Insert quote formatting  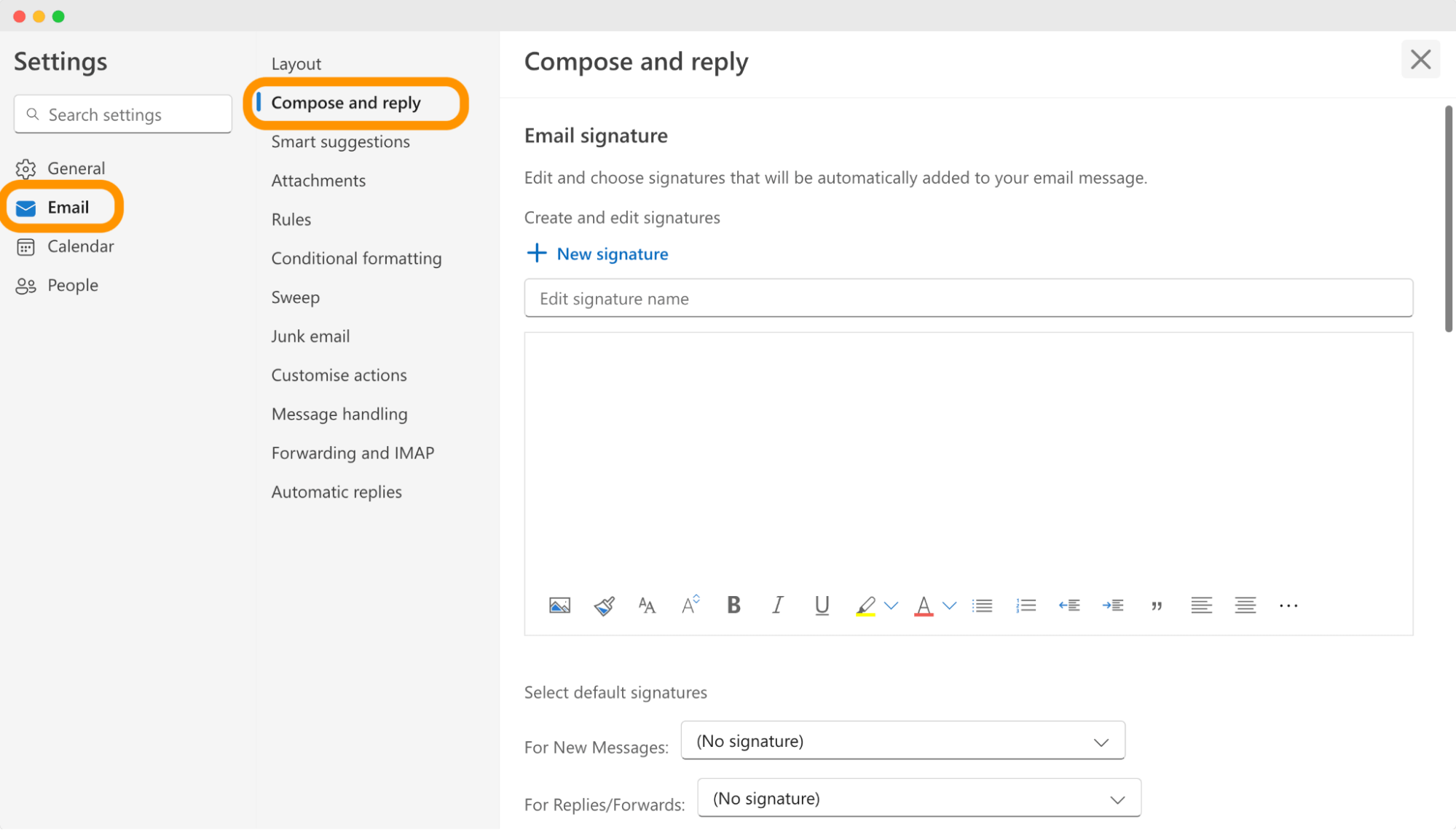coord(1157,606)
